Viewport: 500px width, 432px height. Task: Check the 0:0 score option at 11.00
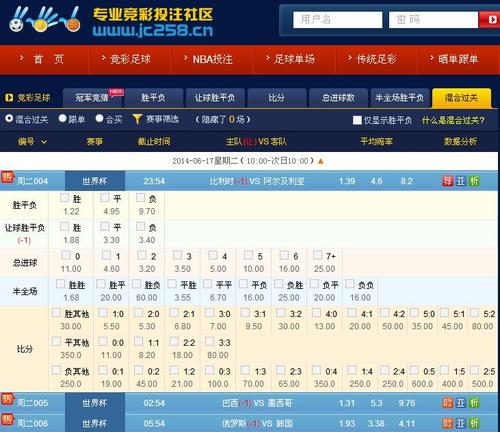point(103,341)
